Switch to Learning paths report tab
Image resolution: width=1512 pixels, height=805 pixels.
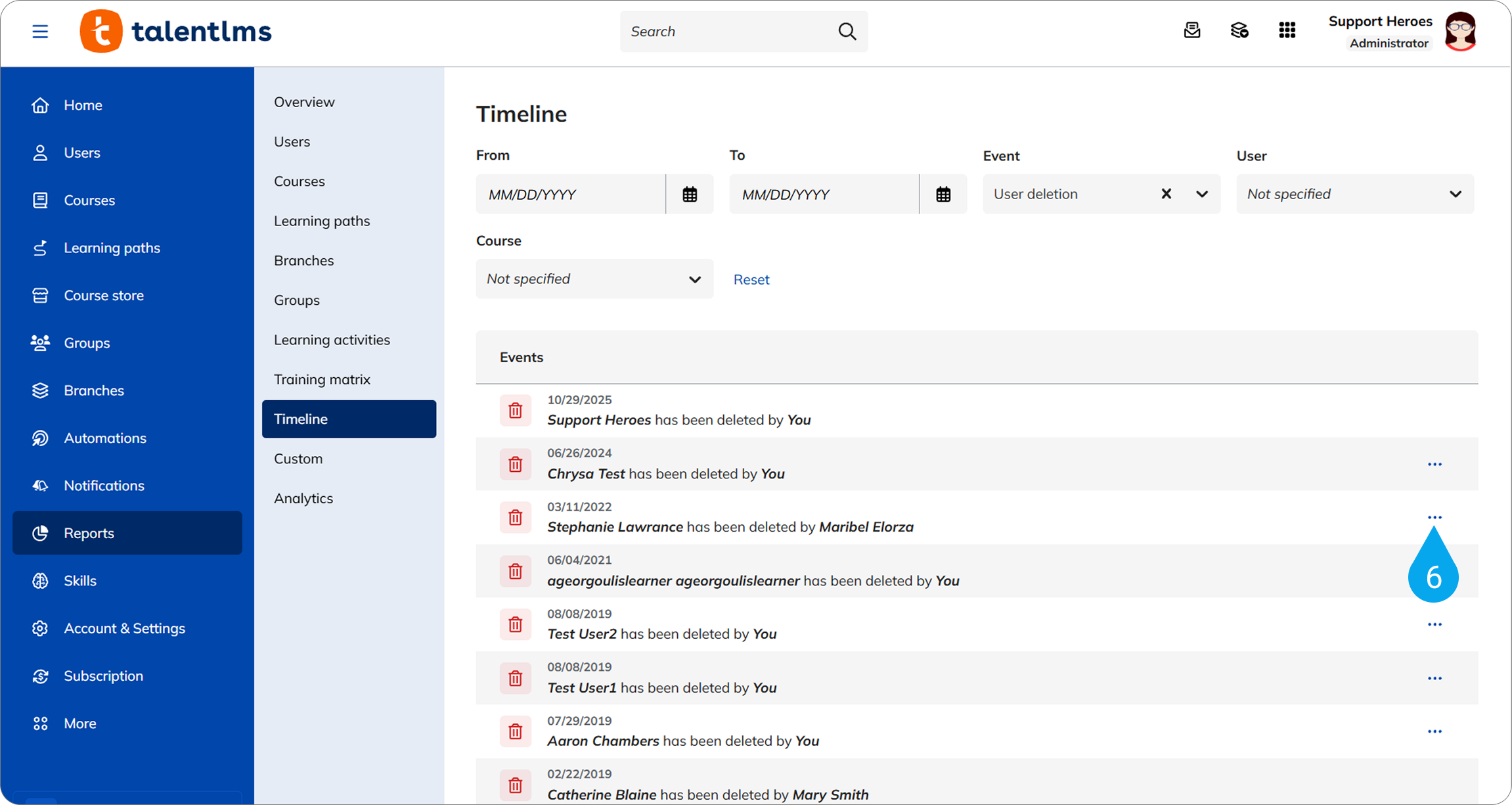click(349, 221)
